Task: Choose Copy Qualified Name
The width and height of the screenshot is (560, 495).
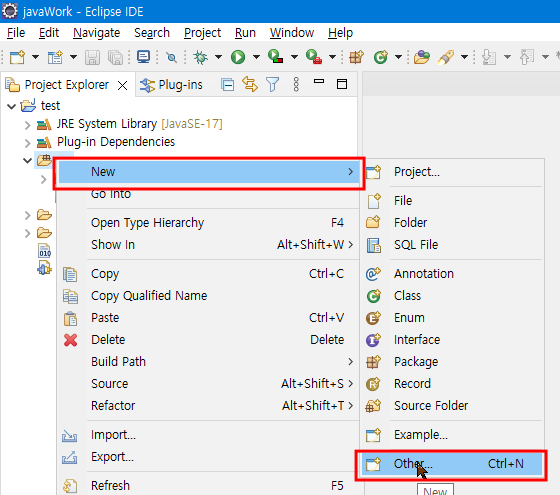Action: point(209,296)
